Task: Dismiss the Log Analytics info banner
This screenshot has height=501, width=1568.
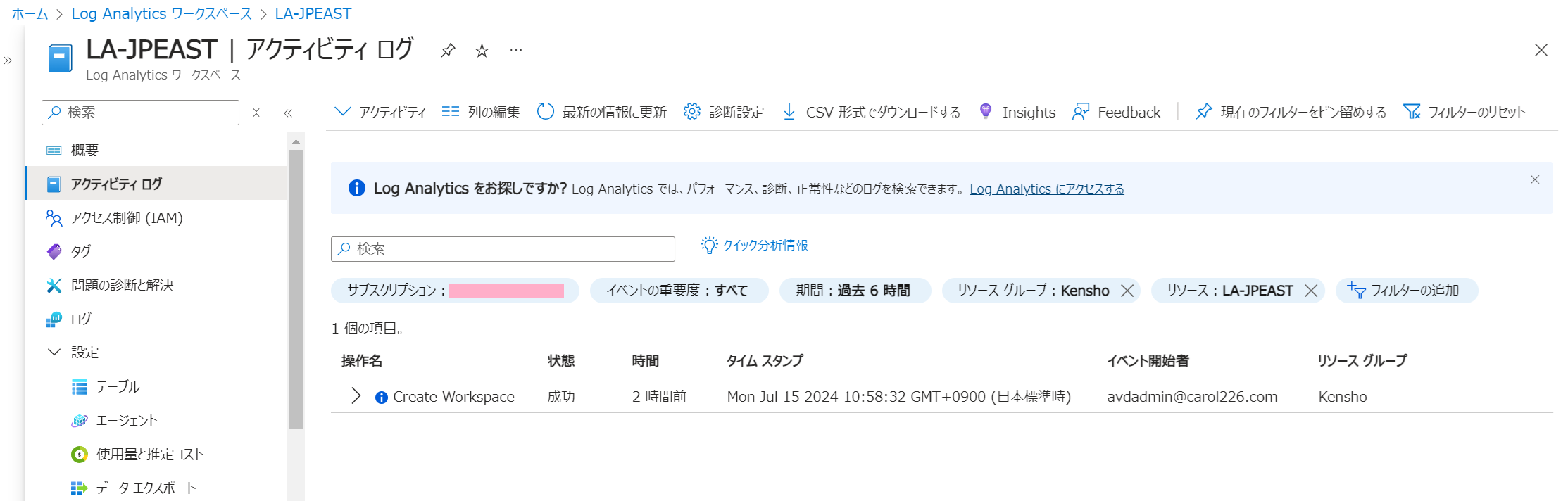Action: pyautogui.click(x=1535, y=179)
